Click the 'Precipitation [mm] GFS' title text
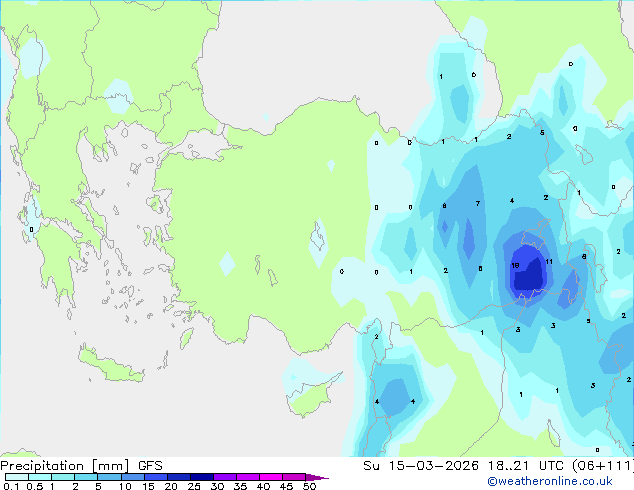The height and width of the screenshot is (490, 634). click(81, 466)
